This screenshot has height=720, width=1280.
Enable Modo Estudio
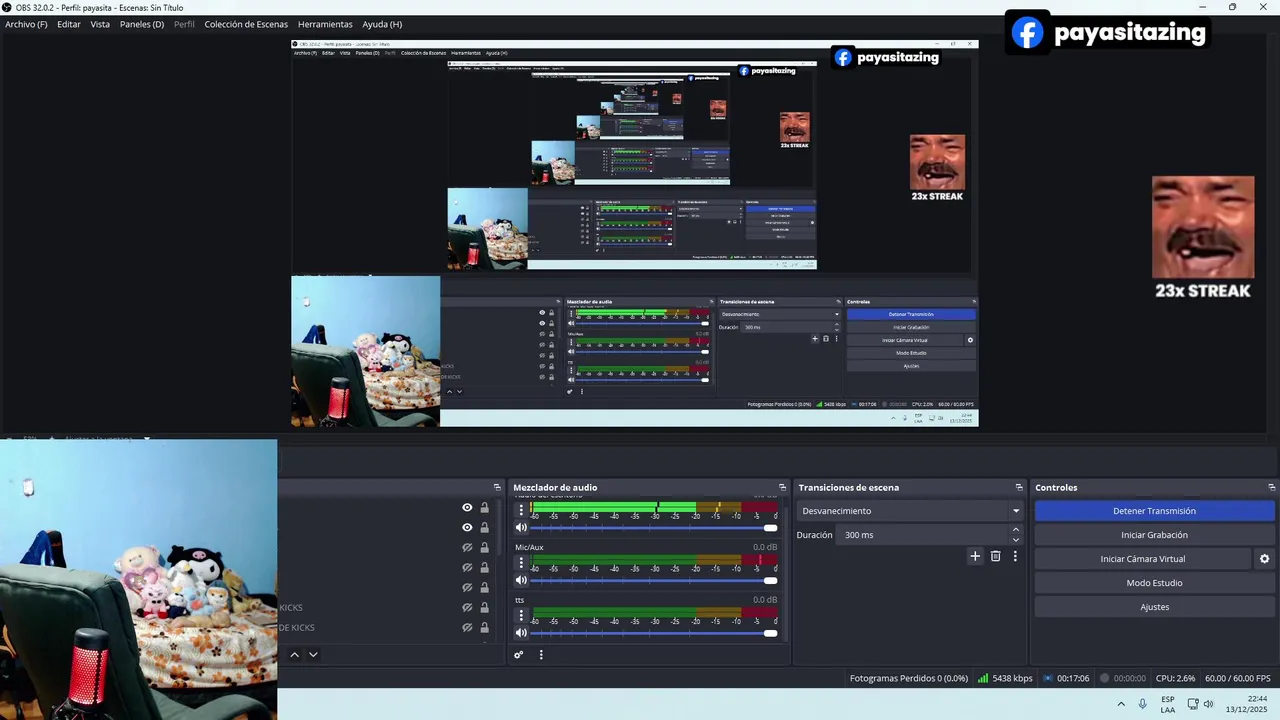click(x=1154, y=583)
